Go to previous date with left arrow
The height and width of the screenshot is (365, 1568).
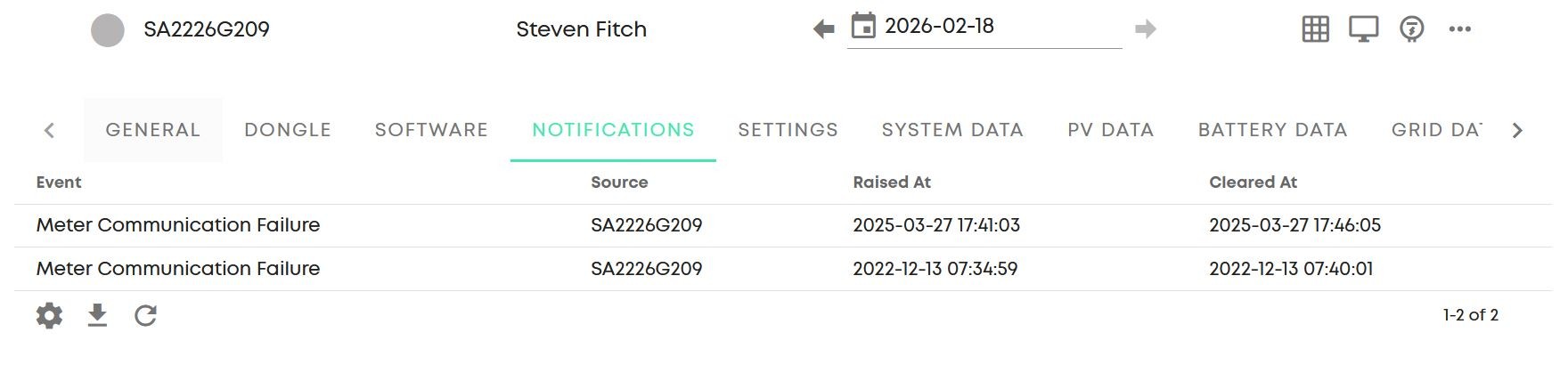[824, 29]
